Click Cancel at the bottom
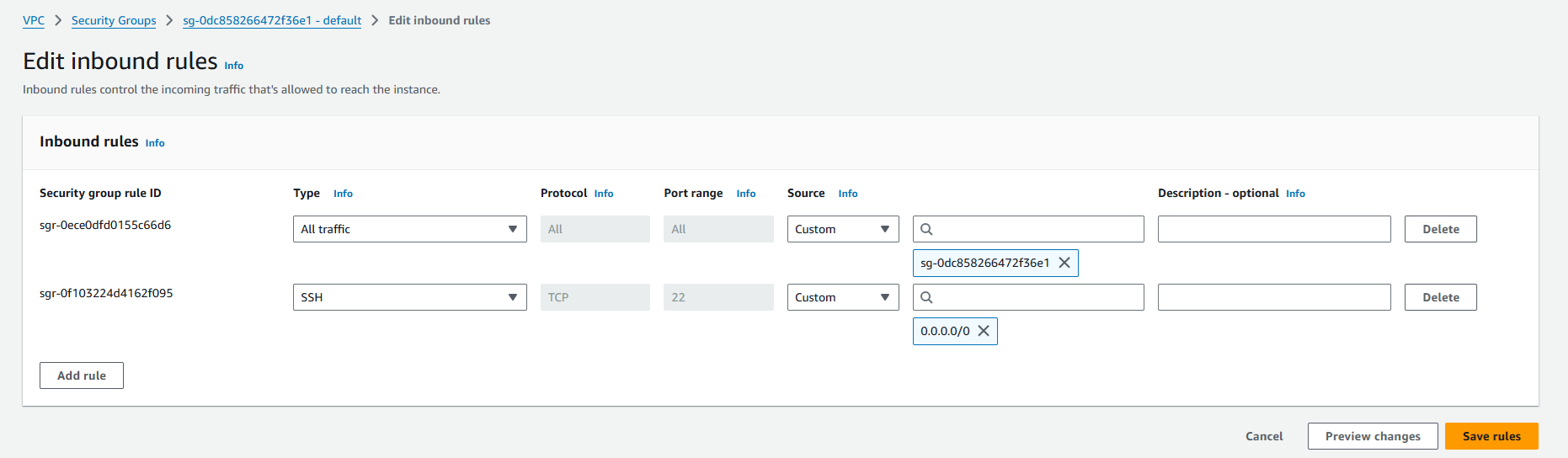The image size is (1568, 458). pyautogui.click(x=1264, y=436)
